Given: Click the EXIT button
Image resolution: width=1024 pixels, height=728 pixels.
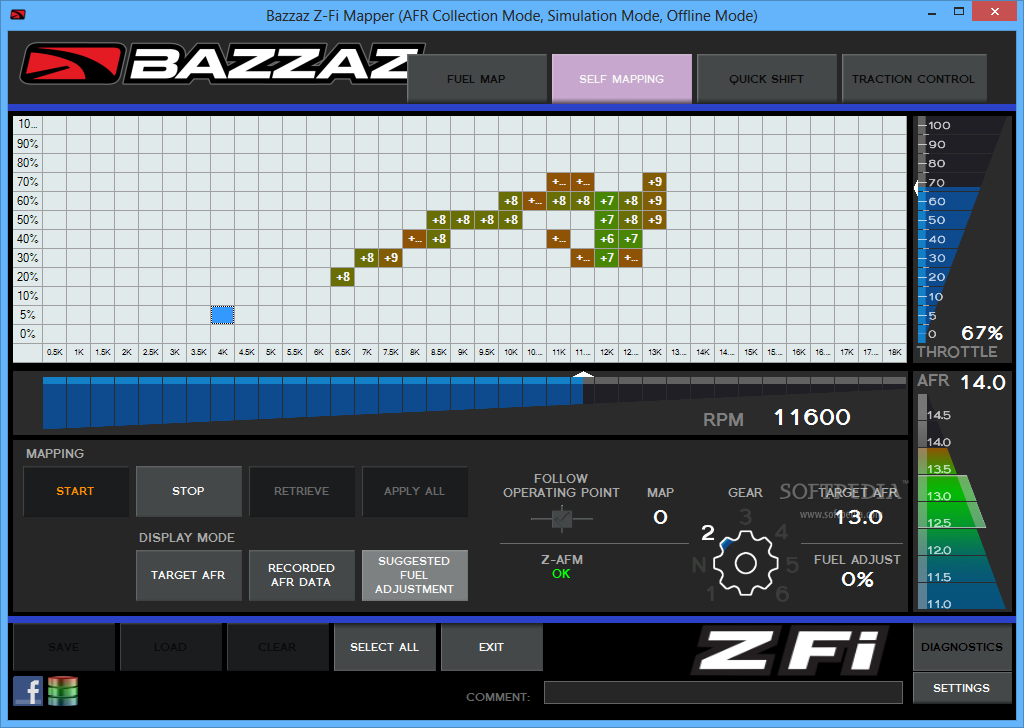Looking at the screenshot, I should [491, 647].
